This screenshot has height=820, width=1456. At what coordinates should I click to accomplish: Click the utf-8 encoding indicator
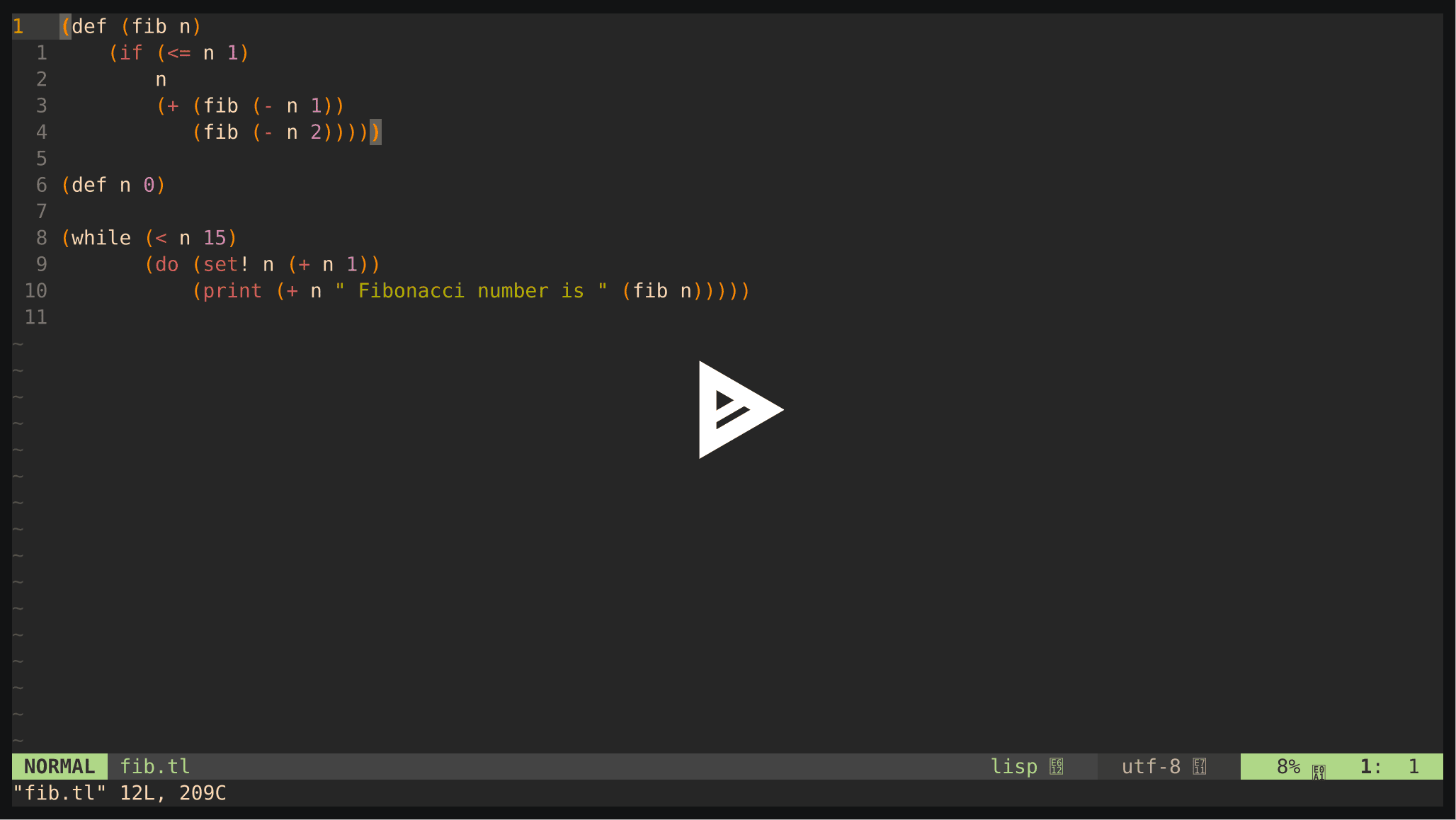pyautogui.click(x=1151, y=766)
